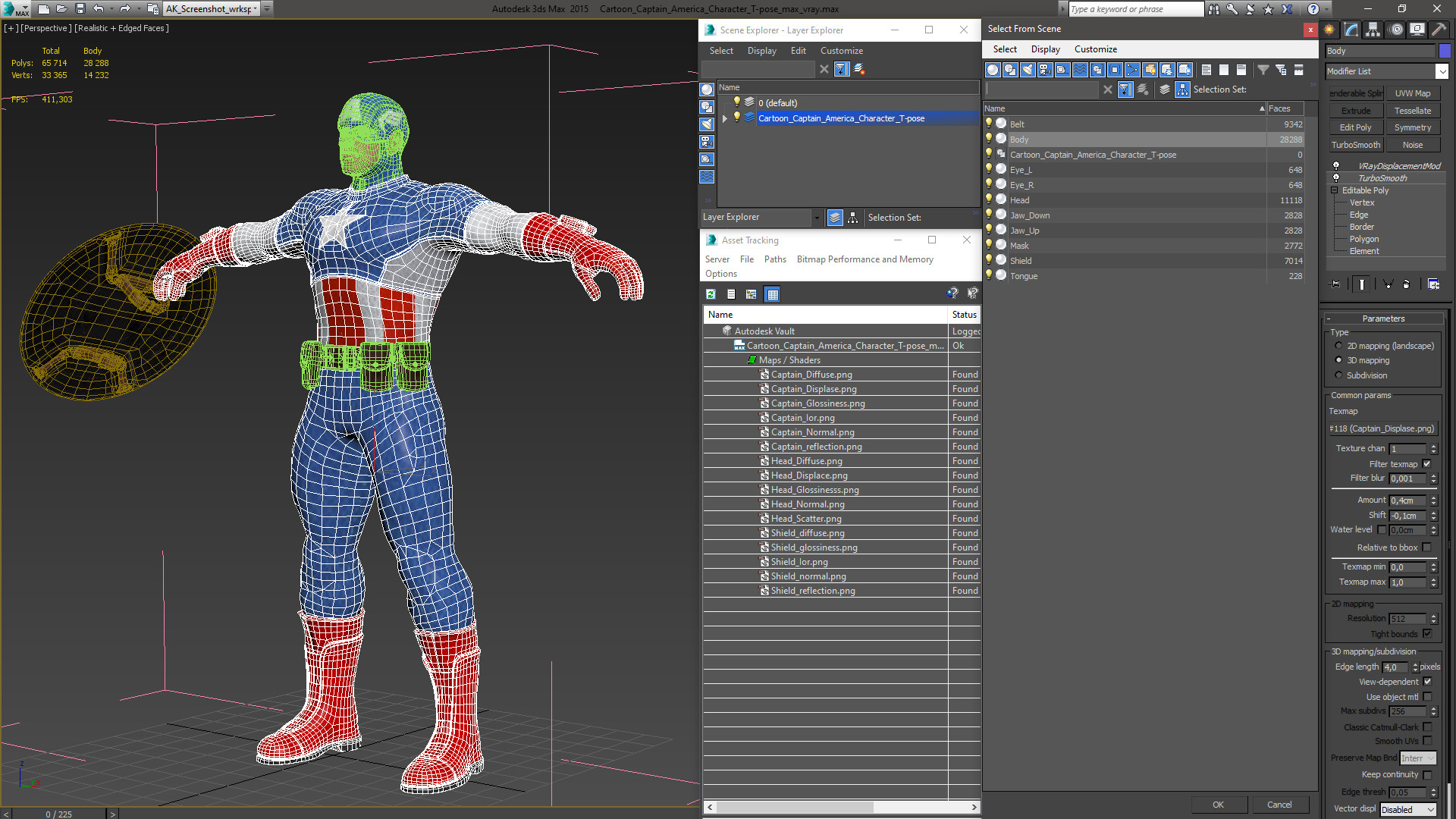This screenshot has width=1456, height=819.
Task: Toggle Display Space Warps filter in Select From Scene
Action: coord(1080,70)
